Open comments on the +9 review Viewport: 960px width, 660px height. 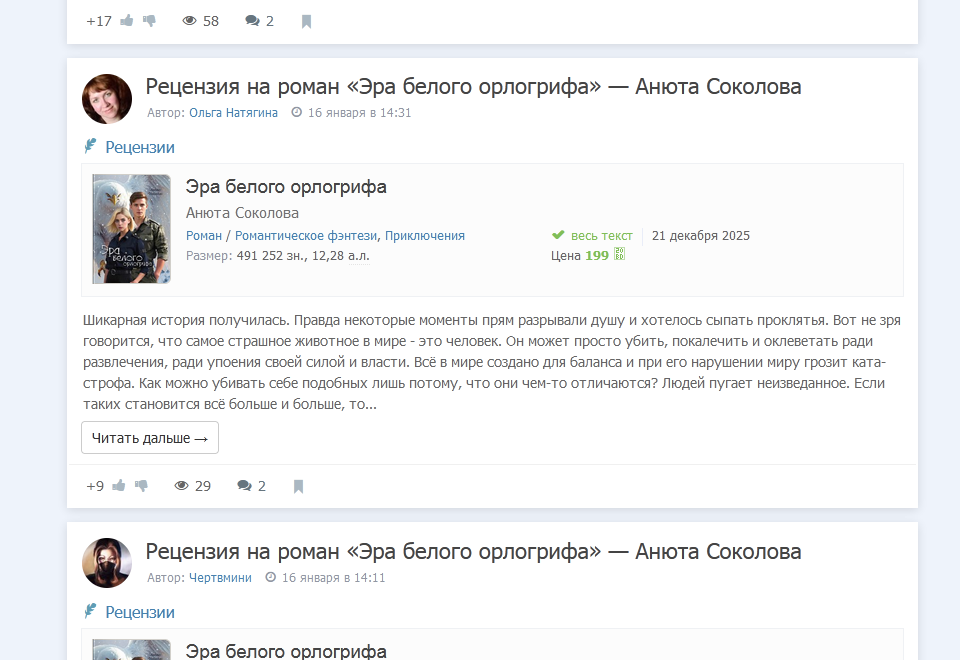(x=244, y=486)
